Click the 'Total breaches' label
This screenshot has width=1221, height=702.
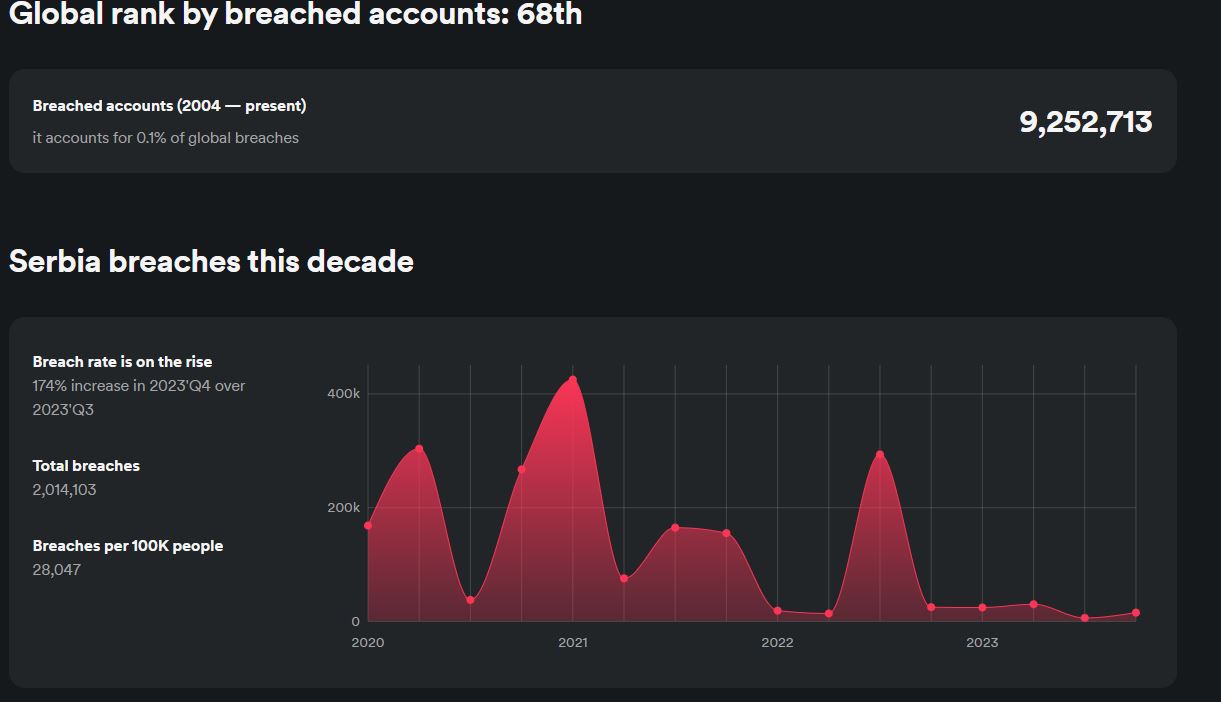(x=86, y=466)
